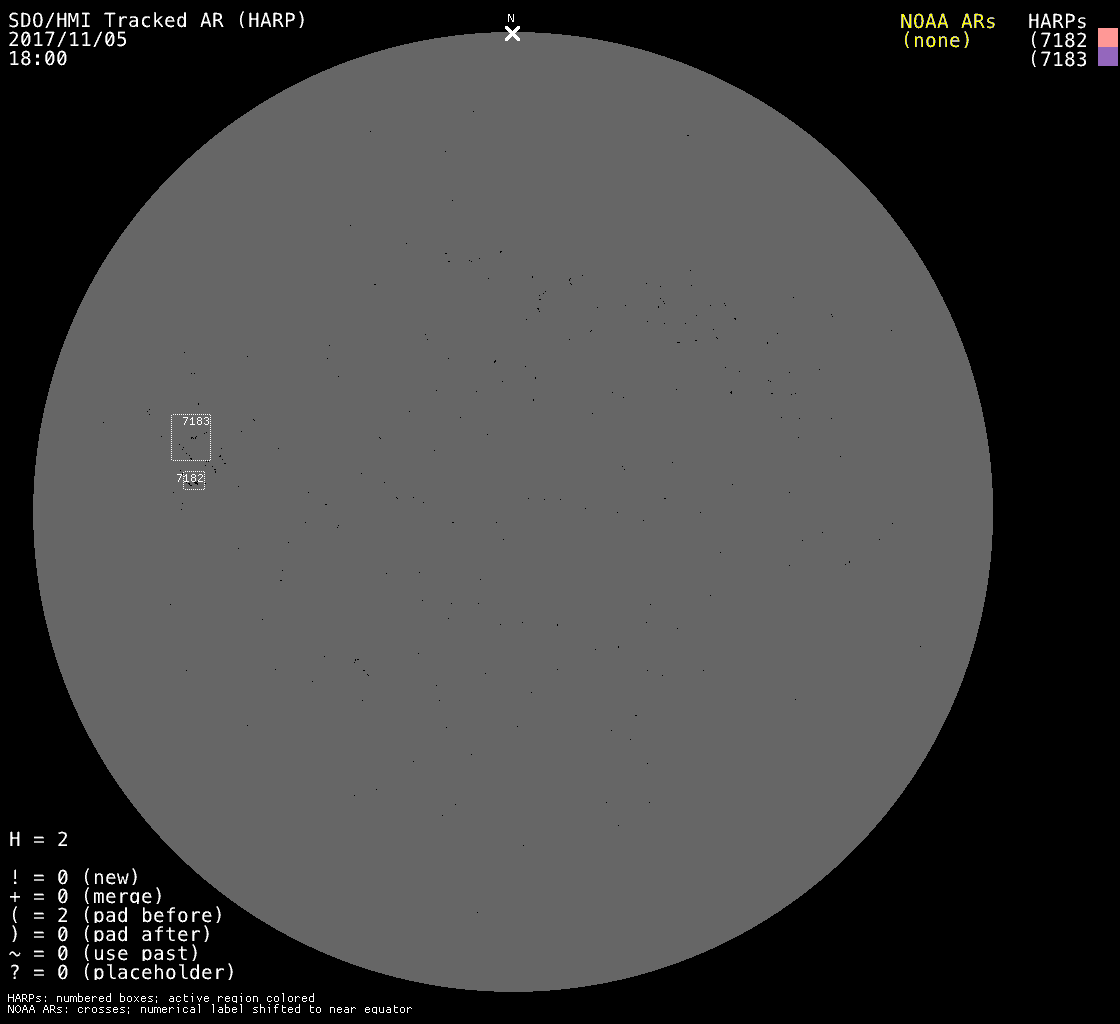The width and height of the screenshot is (1120, 1024).
Task: Click the ? = 0 (placeholder) line
Action: [122, 972]
